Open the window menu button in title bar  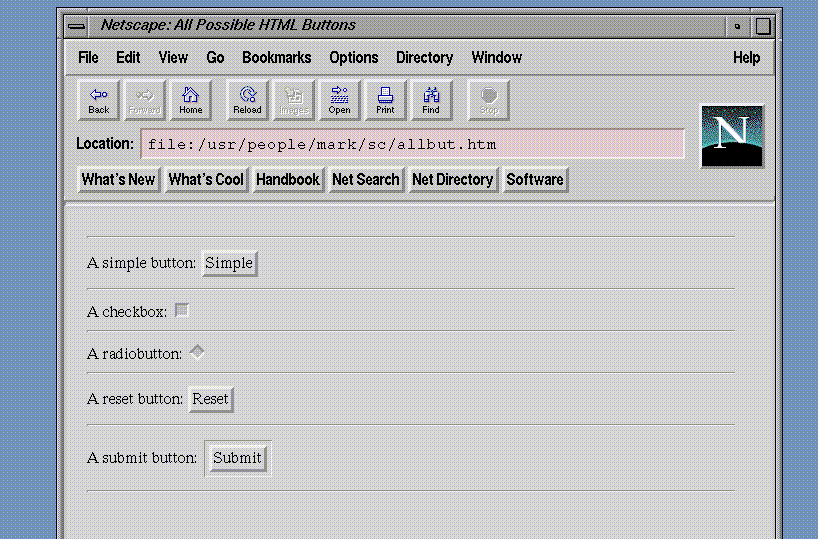coord(77,26)
